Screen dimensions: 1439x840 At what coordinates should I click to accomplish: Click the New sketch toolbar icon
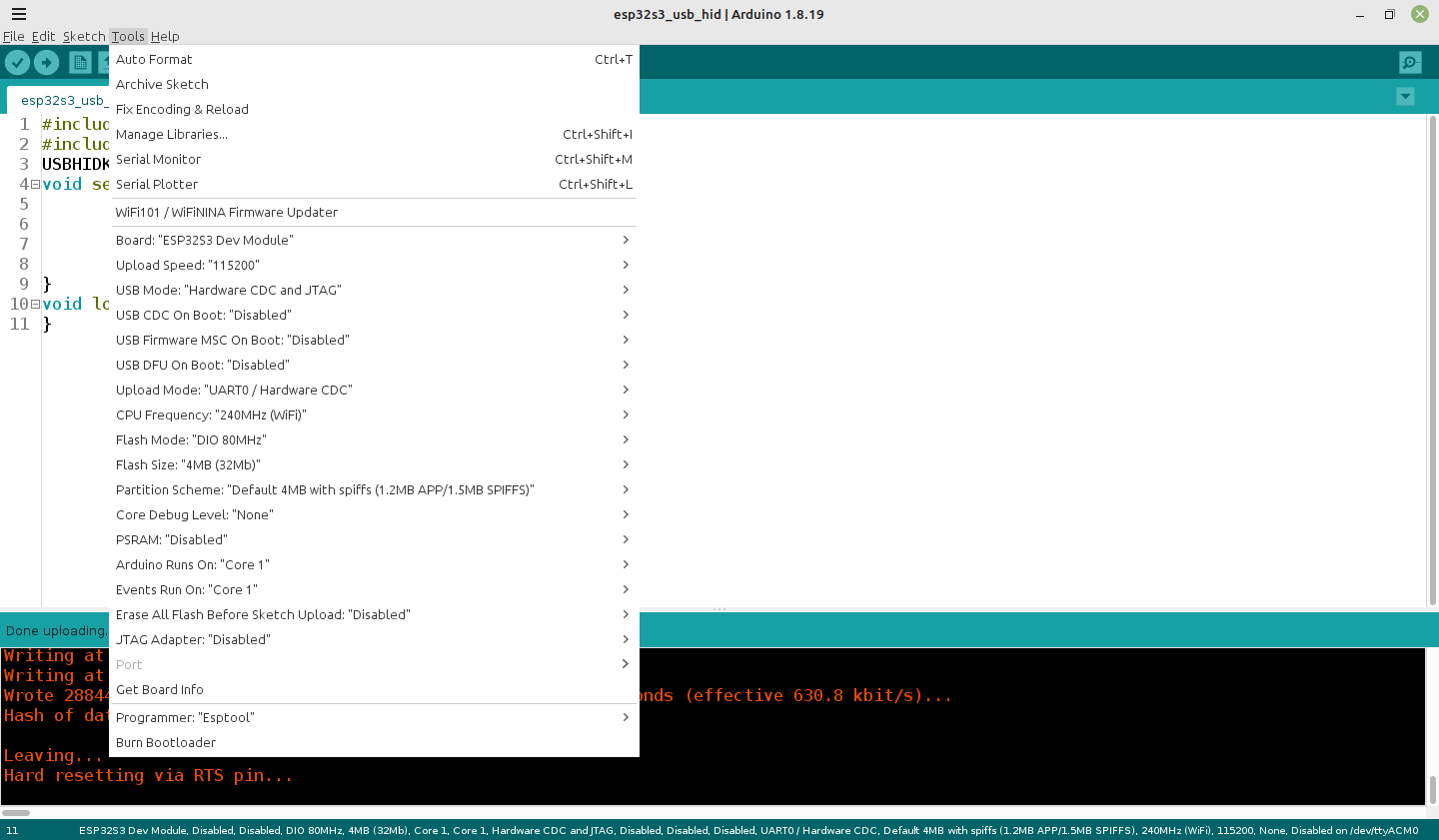80,63
